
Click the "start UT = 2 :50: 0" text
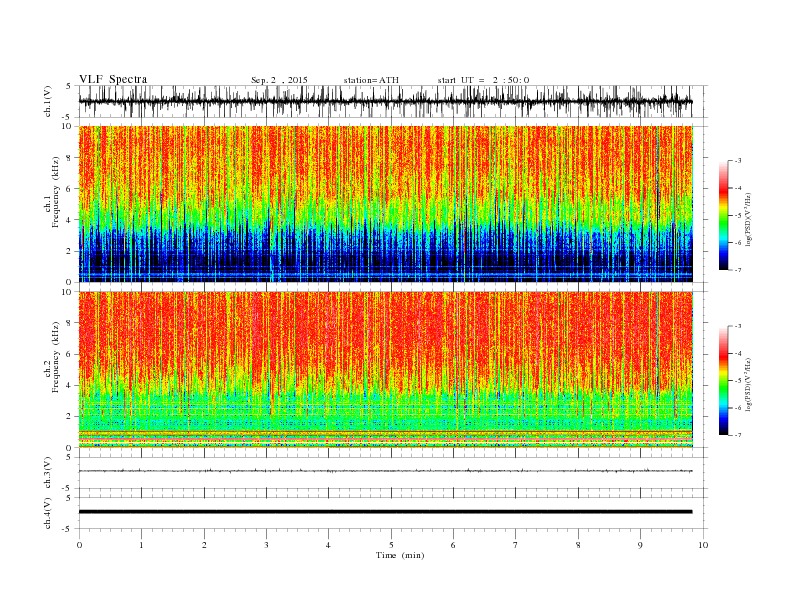coord(483,80)
